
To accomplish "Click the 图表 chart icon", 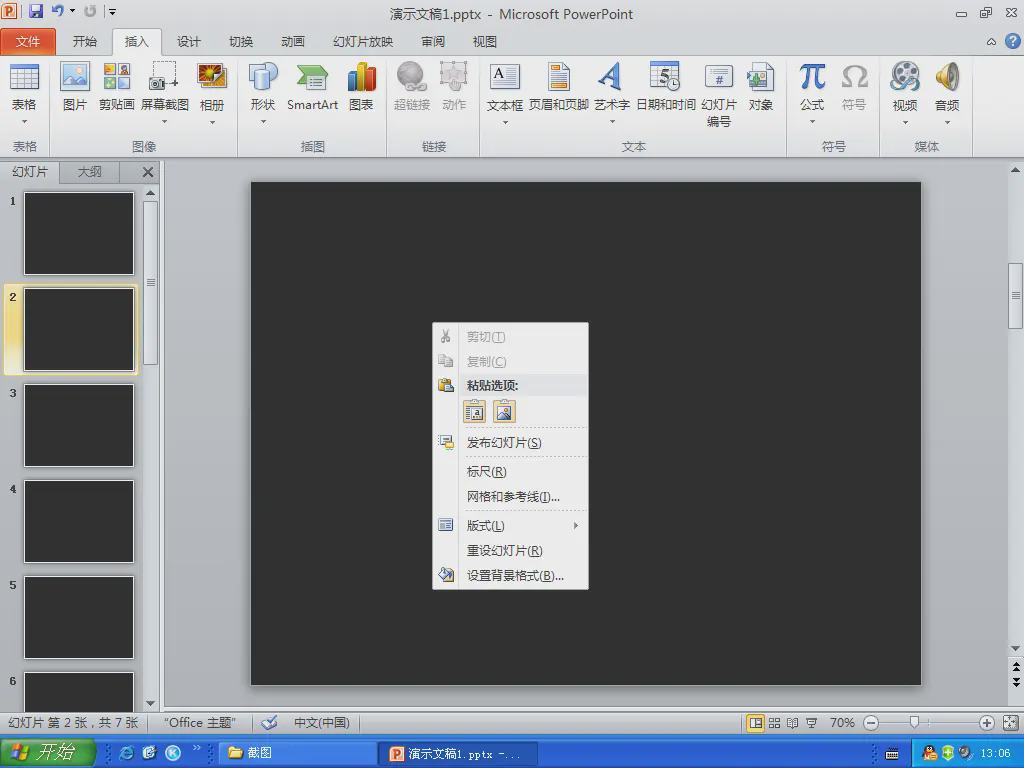I will click(361, 87).
